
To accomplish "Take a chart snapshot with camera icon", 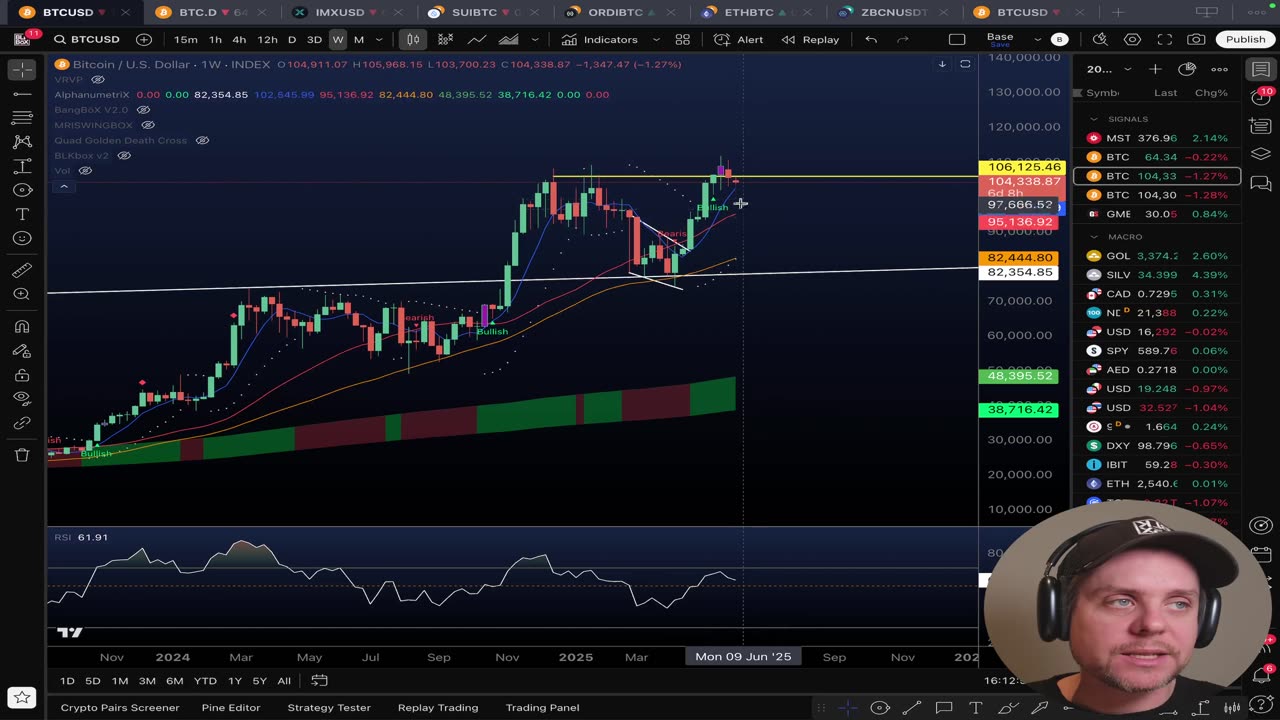I will (1196, 39).
